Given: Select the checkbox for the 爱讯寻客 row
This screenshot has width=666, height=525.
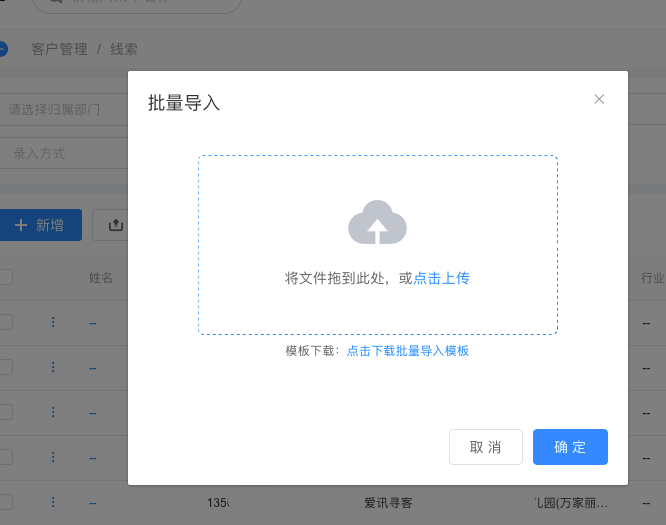Looking at the screenshot, I should (x=5, y=502).
